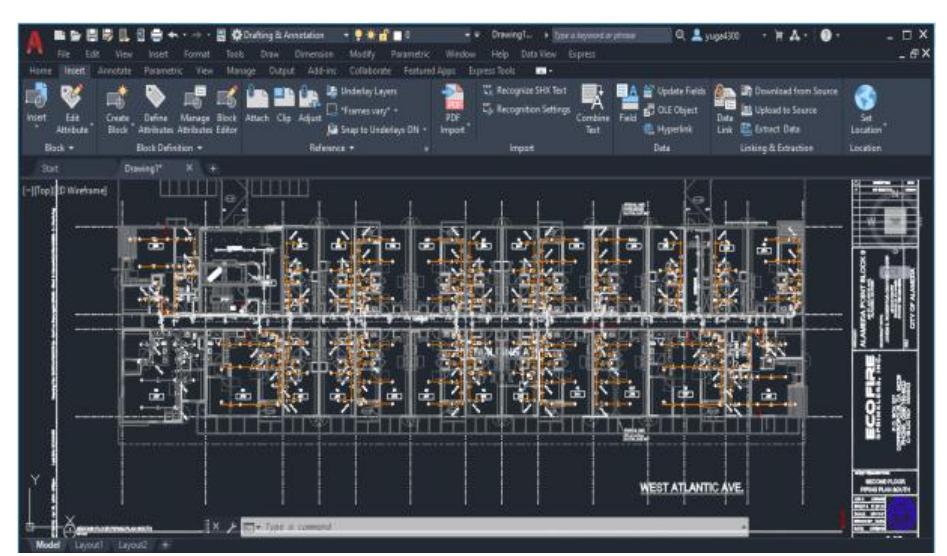Click the Hyperlink button in Data panel

pos(668,129)
